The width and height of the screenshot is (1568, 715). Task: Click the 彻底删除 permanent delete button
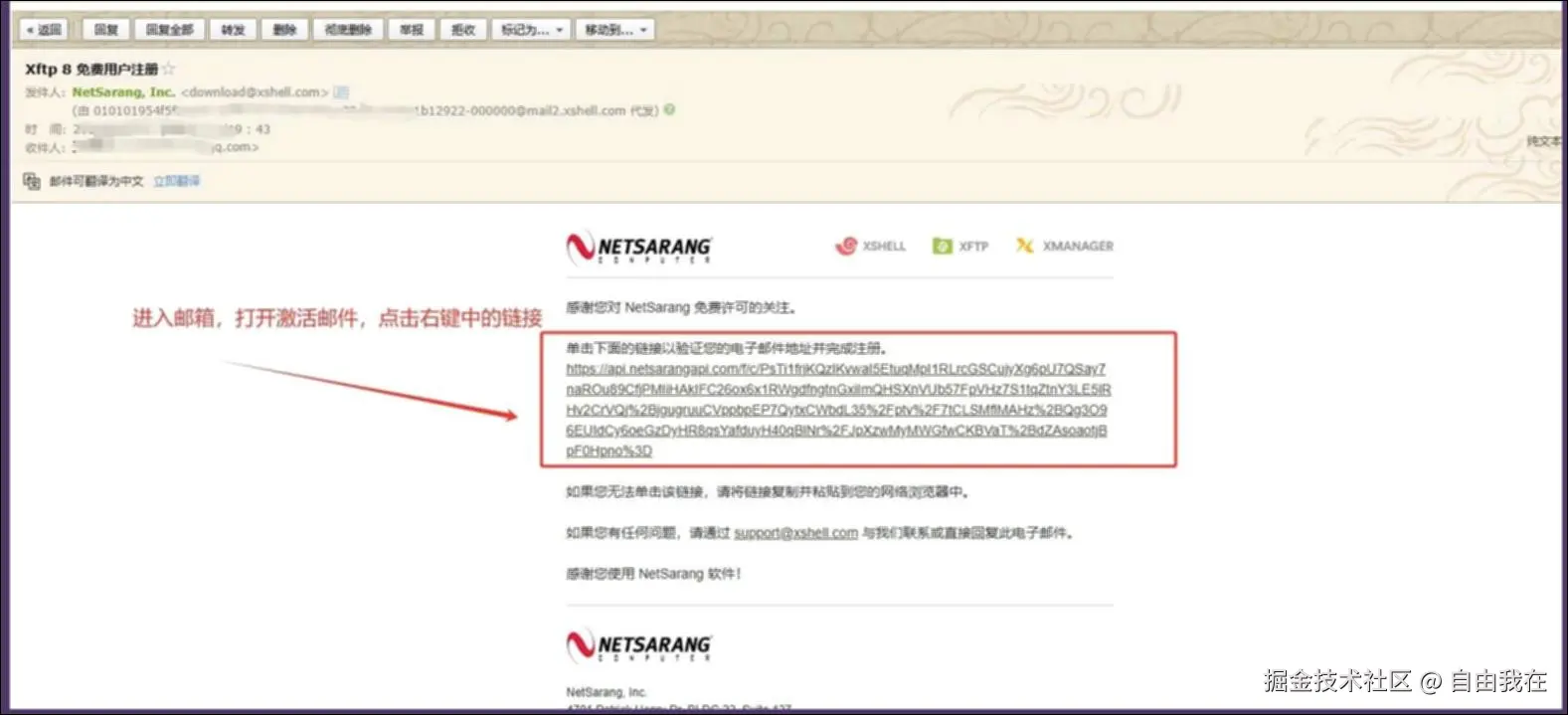click(348, 30)
